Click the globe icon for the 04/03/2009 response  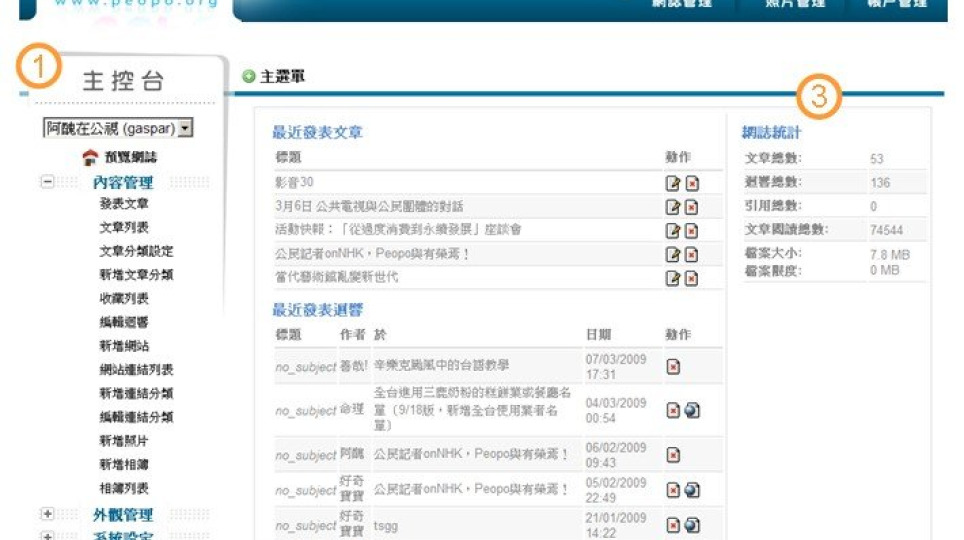[x=691, y=411]
